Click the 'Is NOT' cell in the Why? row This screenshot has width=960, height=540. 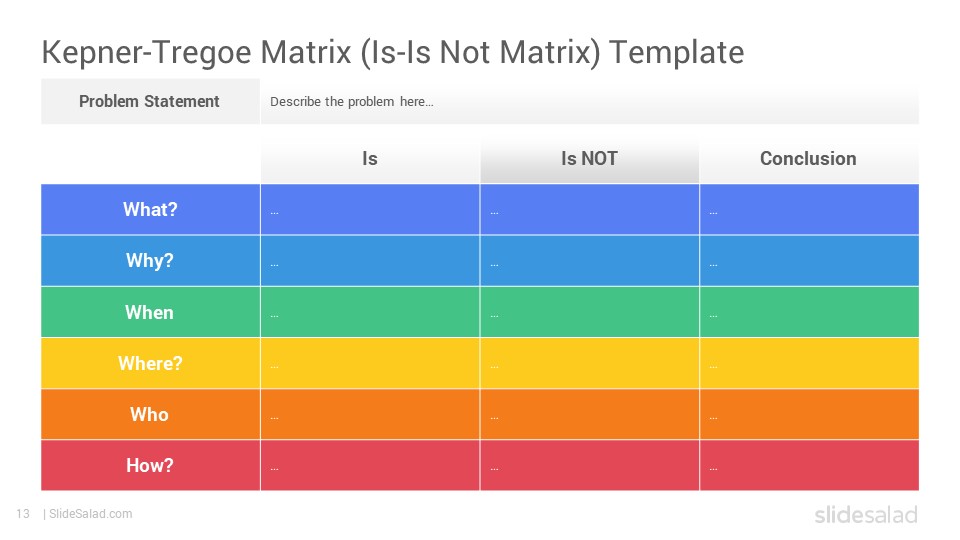590,261
